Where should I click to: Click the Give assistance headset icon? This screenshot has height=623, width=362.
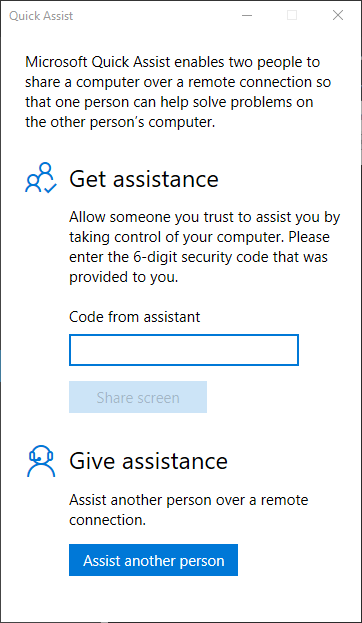click(41, 461)
